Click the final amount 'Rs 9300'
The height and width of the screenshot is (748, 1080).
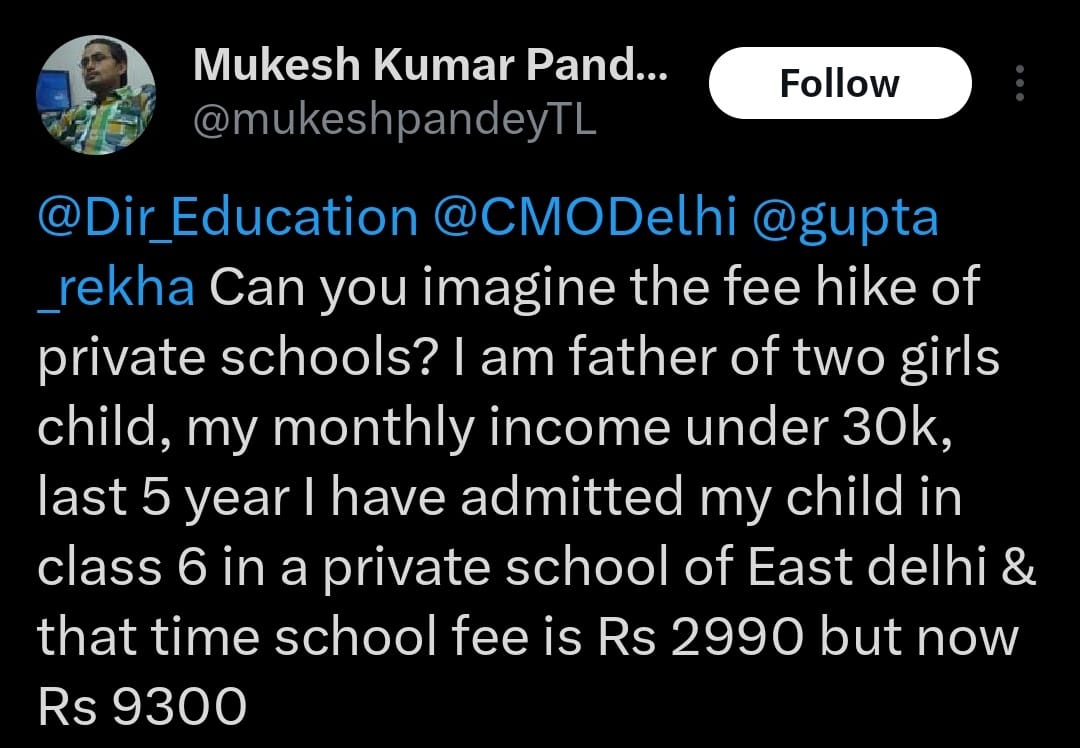point(142,707)
